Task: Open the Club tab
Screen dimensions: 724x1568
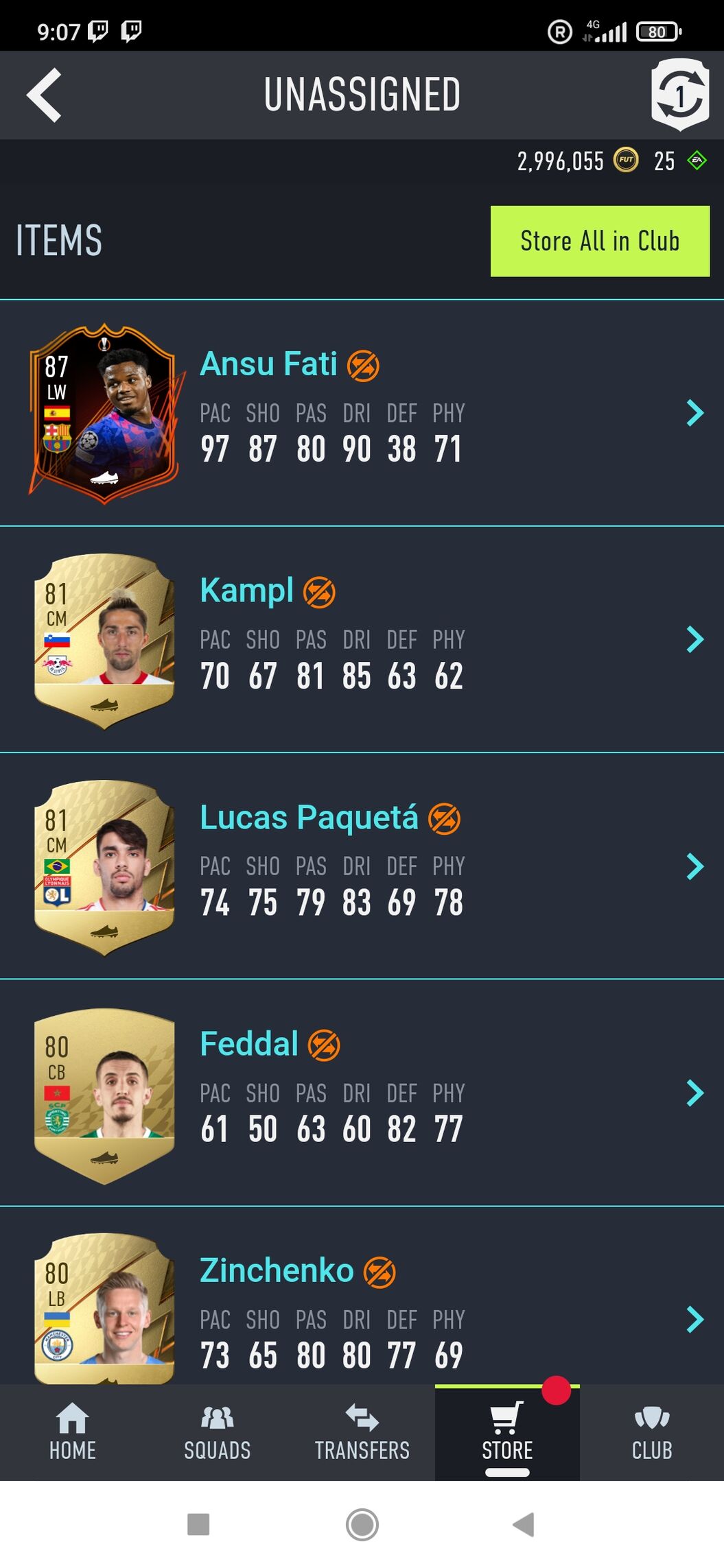Action: tap(652, 1432)
